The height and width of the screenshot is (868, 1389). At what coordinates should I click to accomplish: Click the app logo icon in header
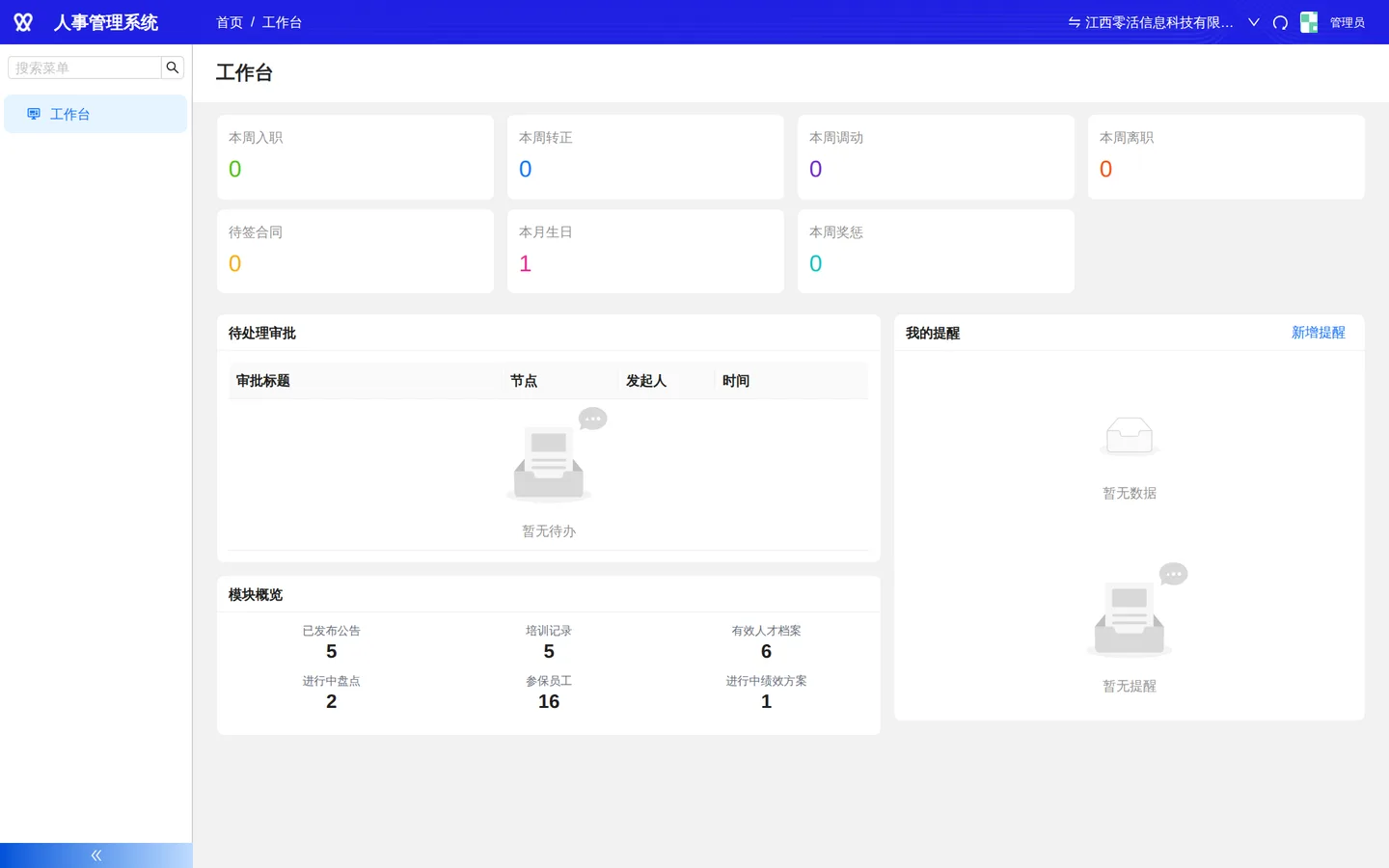(x=23, y=22)
